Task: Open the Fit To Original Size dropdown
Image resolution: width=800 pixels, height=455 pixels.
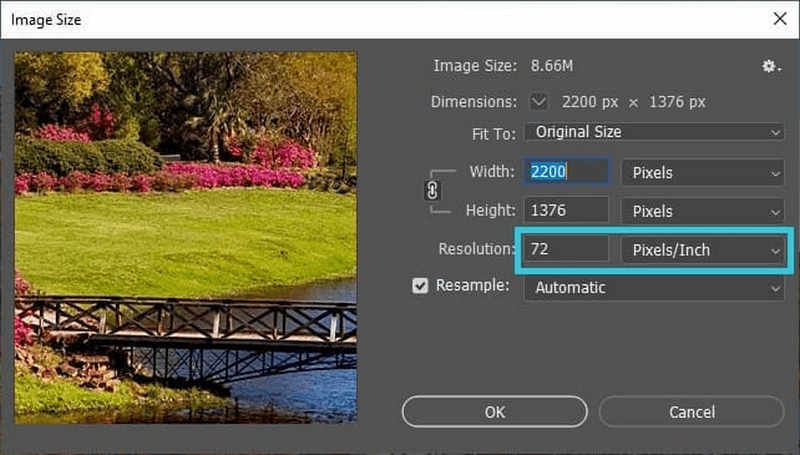Action: 655,132
